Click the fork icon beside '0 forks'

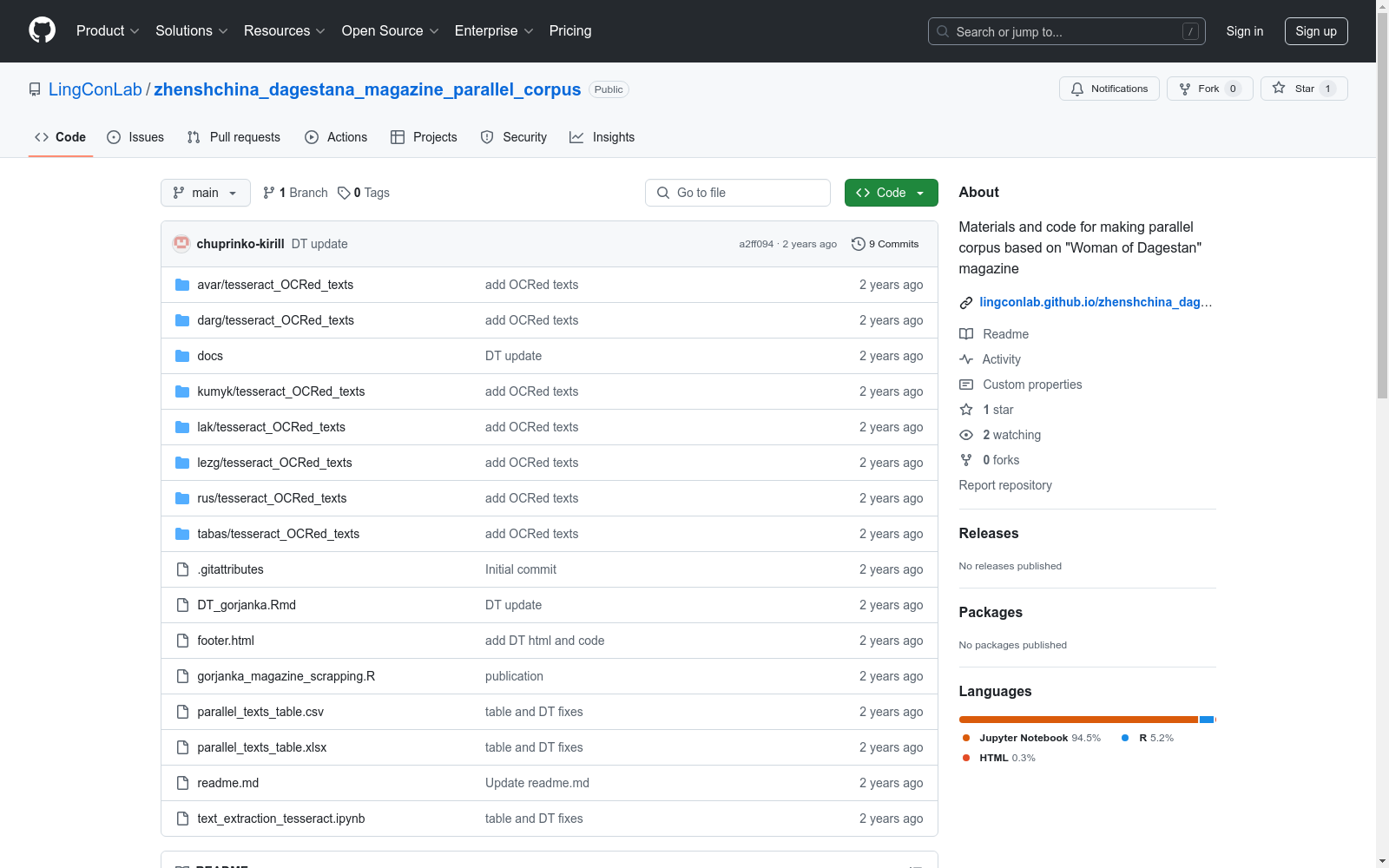pos(966,460)
